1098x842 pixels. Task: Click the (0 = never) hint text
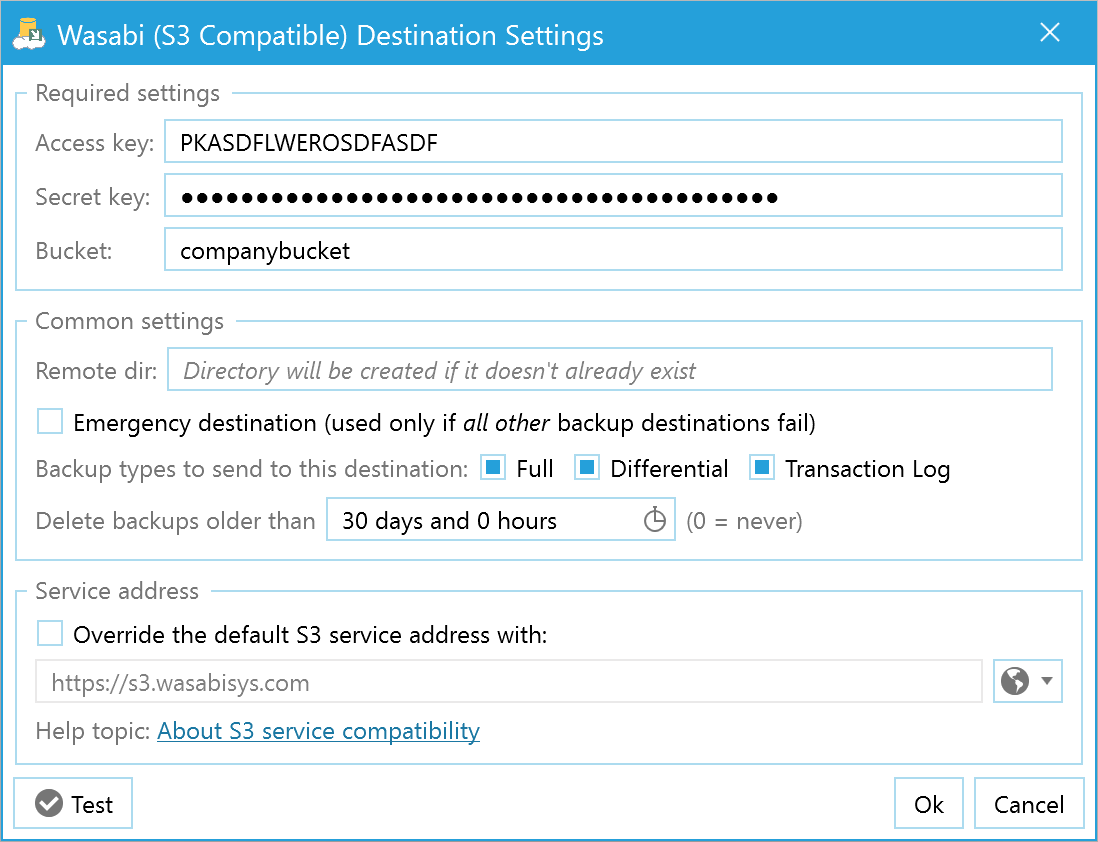click(x=744, y=521)
